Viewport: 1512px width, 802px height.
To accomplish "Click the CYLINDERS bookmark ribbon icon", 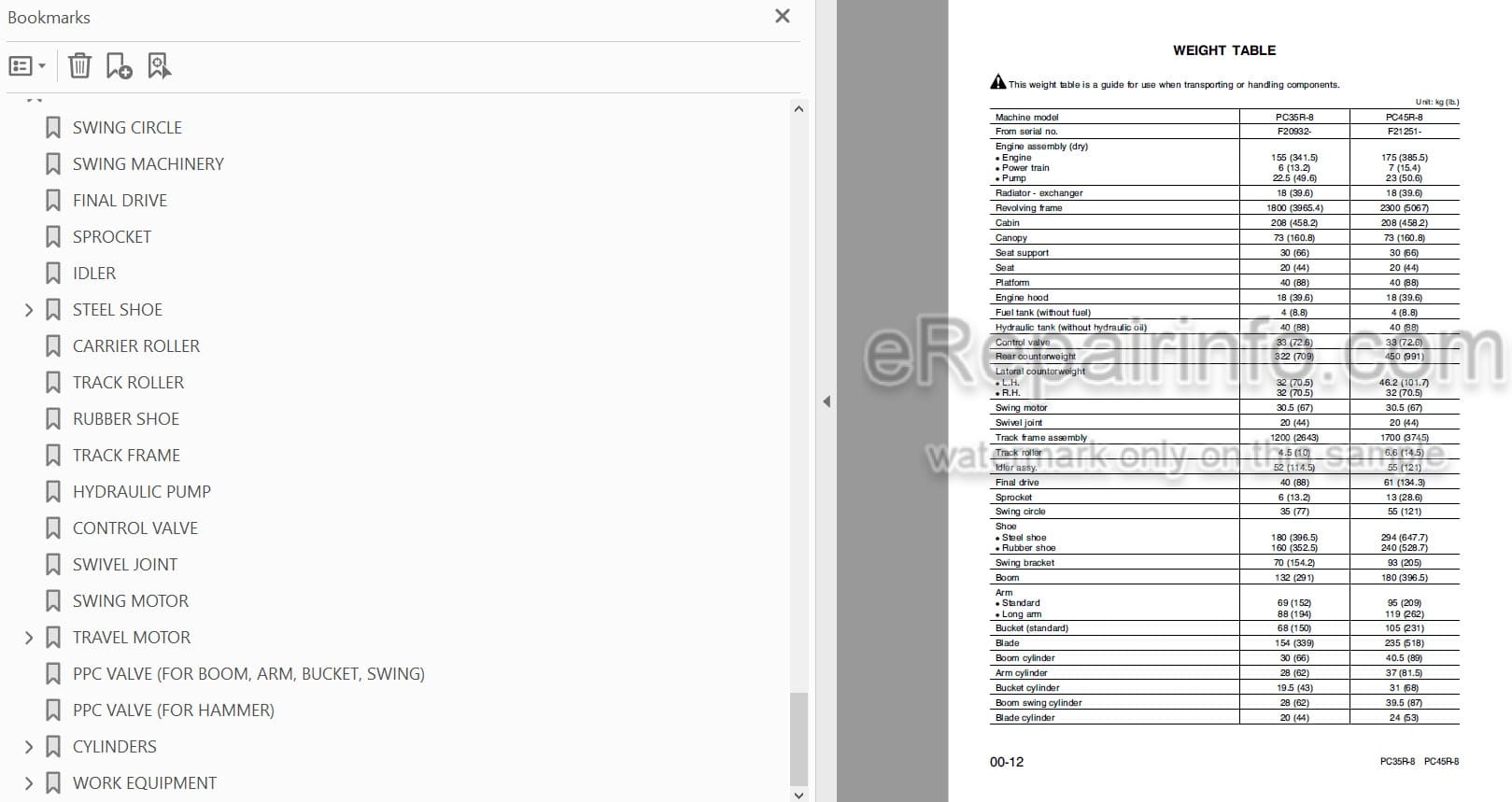I will pyautogui.click(x=53, y=747).
